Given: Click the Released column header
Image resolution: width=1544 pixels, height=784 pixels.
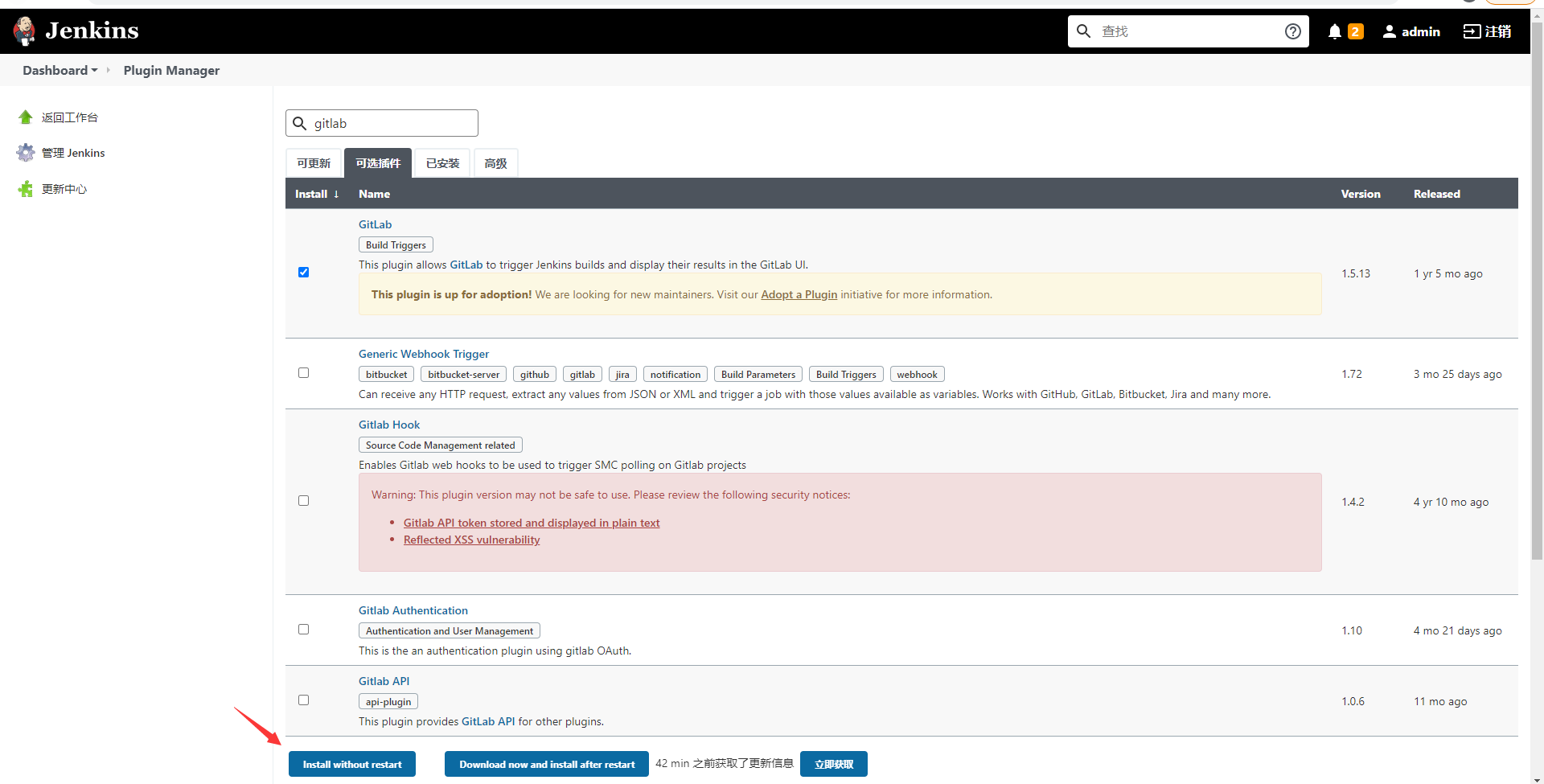Looking at the screenshot, I should 1437,194.
